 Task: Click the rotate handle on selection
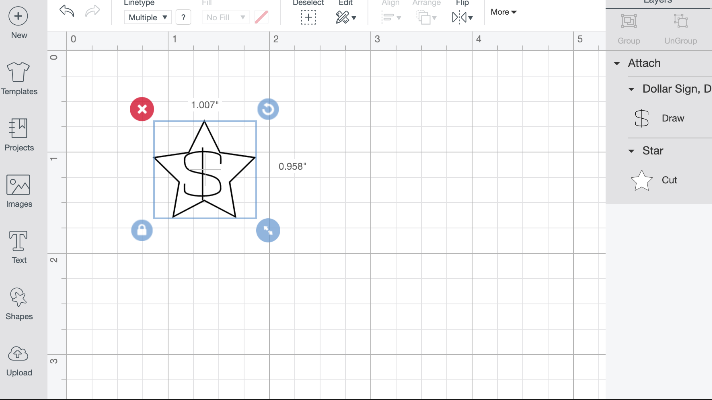point(268,109)
